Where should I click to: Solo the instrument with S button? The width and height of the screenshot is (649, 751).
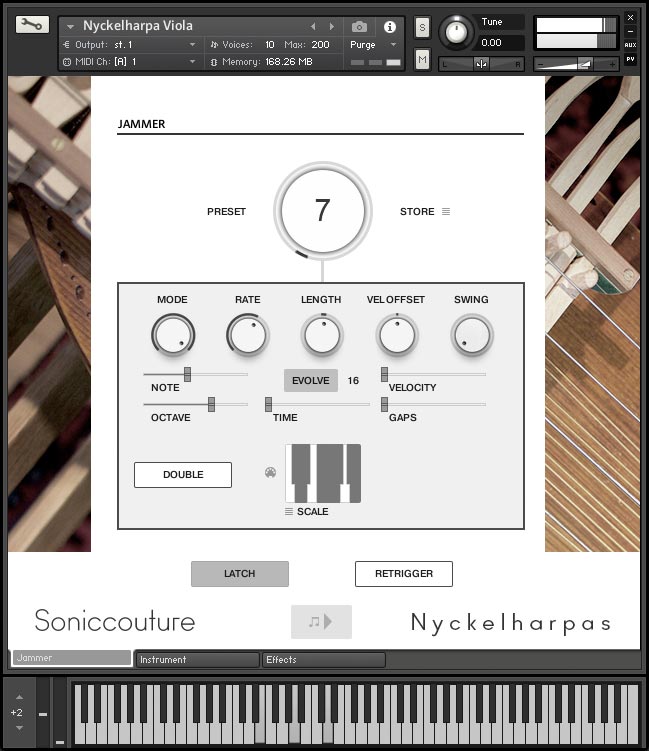[422, 28]
